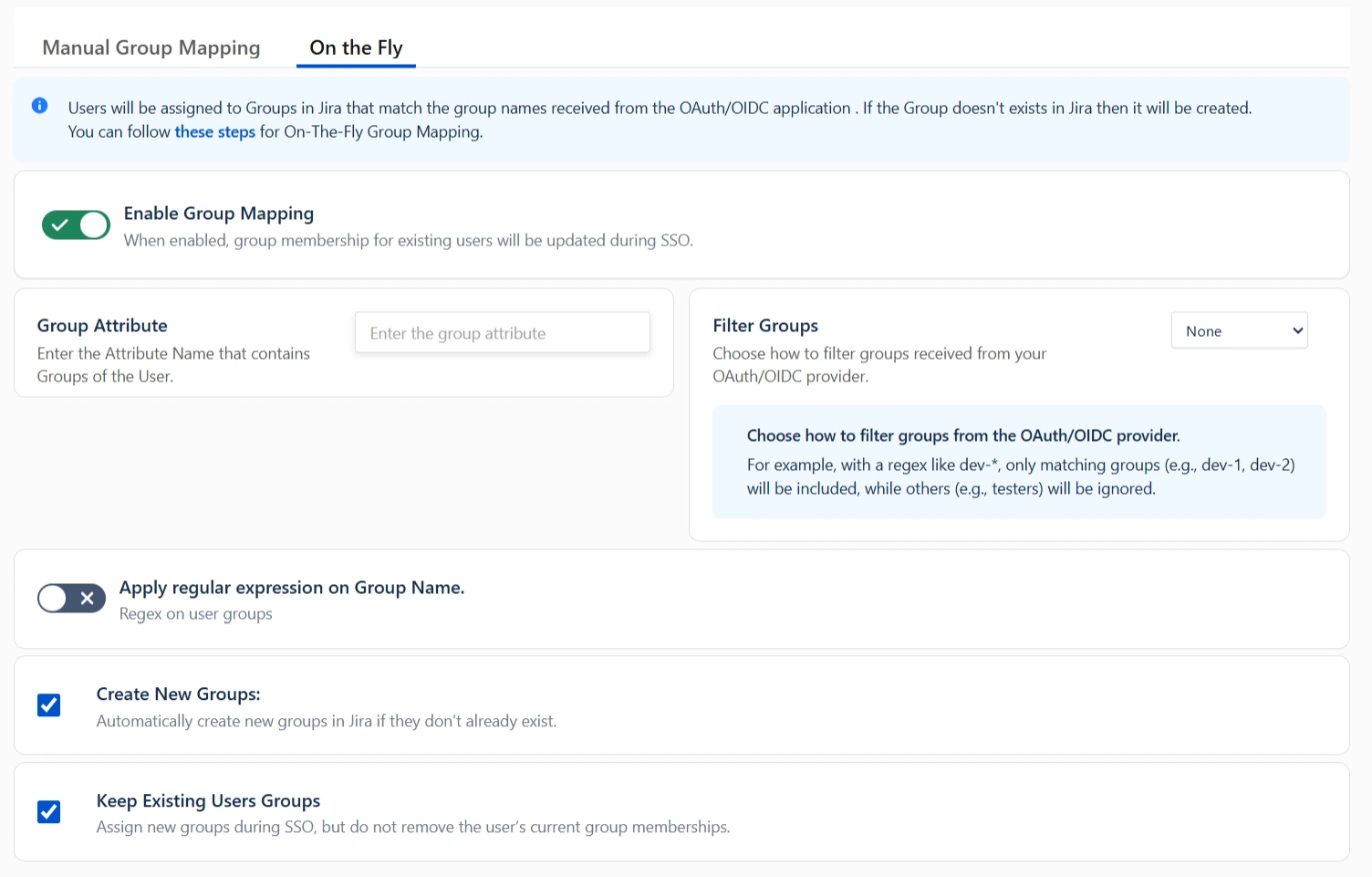Select the On the Fly tab
1372x877 pixels.
(356, 47)
